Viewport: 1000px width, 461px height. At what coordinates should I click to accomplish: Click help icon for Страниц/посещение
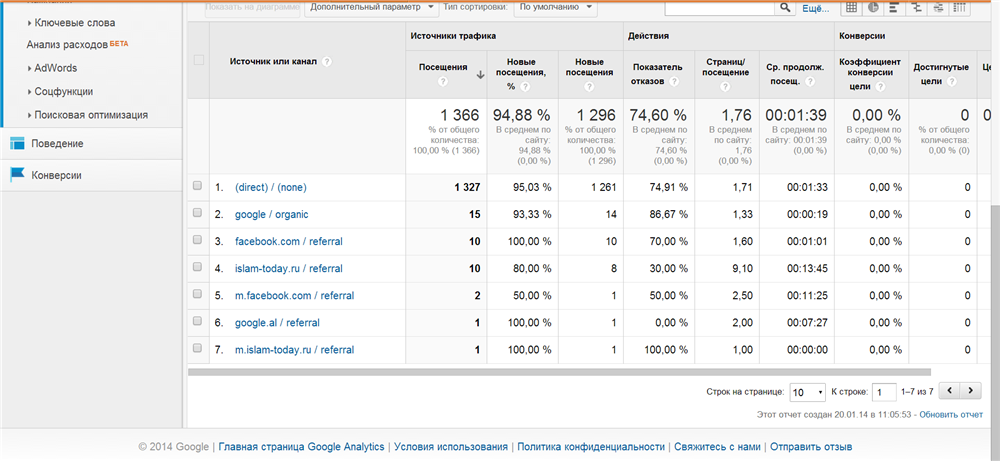coord(724,86)
